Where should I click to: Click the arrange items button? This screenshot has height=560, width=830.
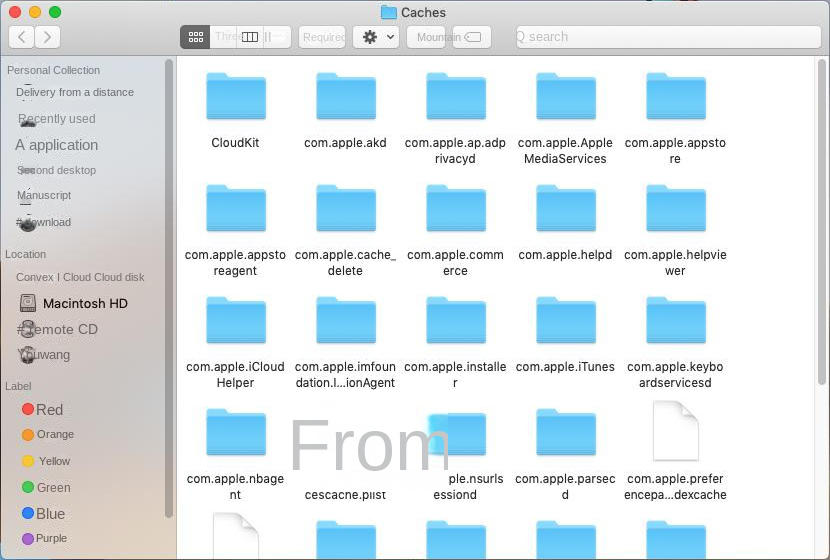pyautogui.click(x=322, y=37)
